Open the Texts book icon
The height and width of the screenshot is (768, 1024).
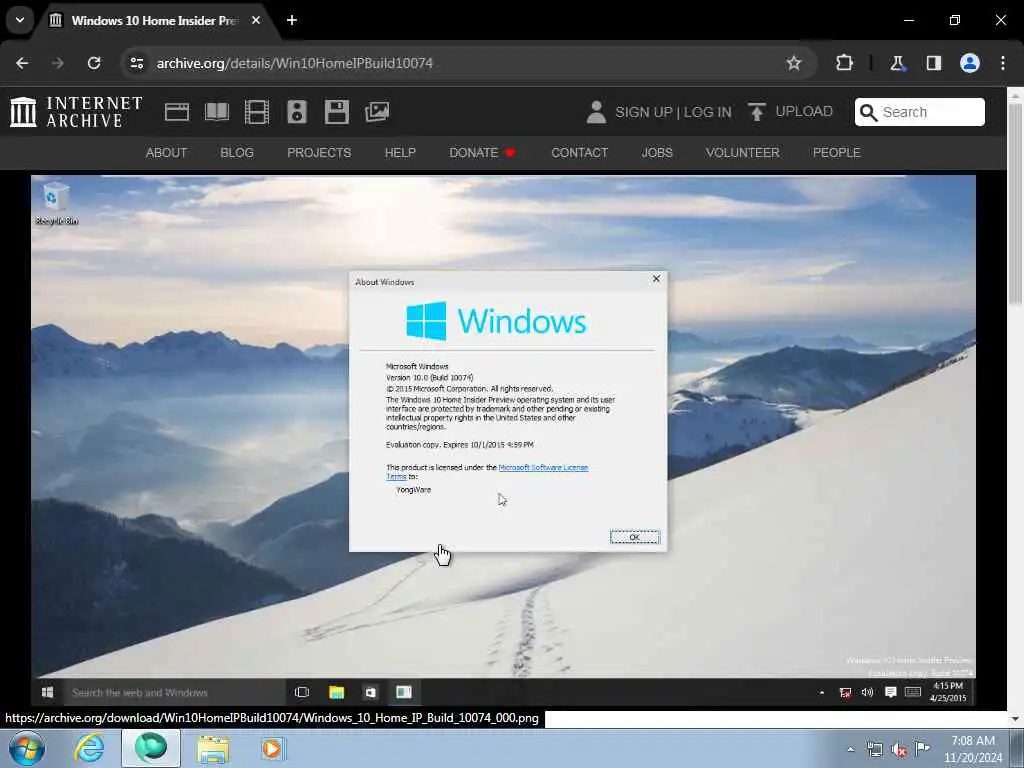217,112
